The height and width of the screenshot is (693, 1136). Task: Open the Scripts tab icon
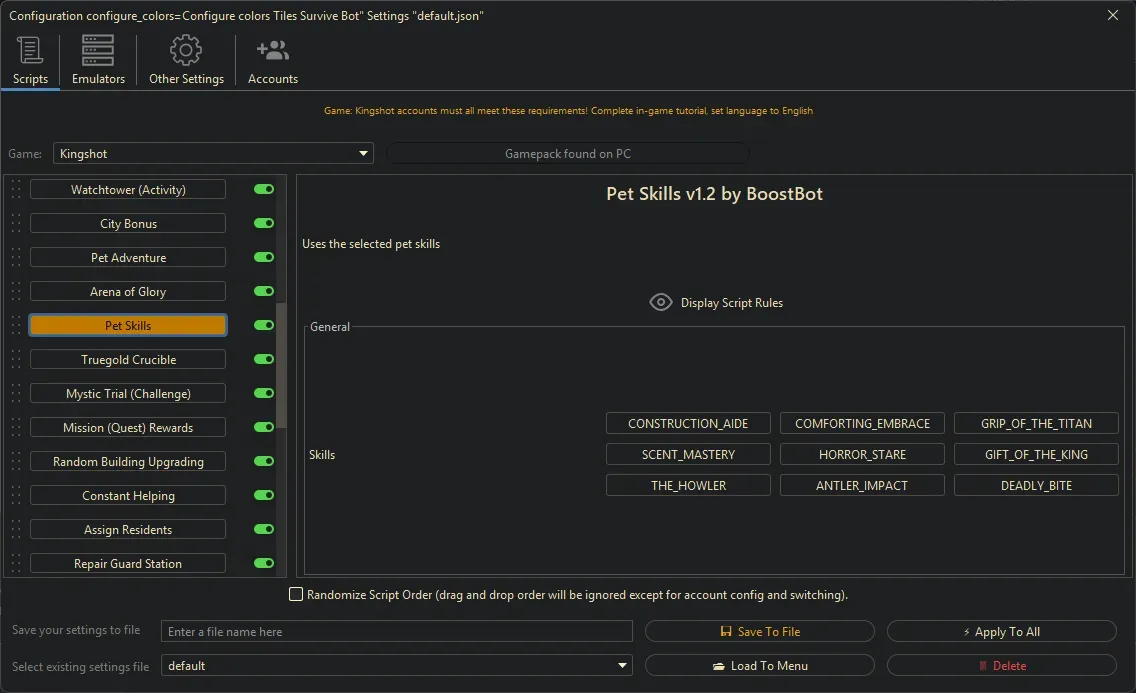pos(30,50)
